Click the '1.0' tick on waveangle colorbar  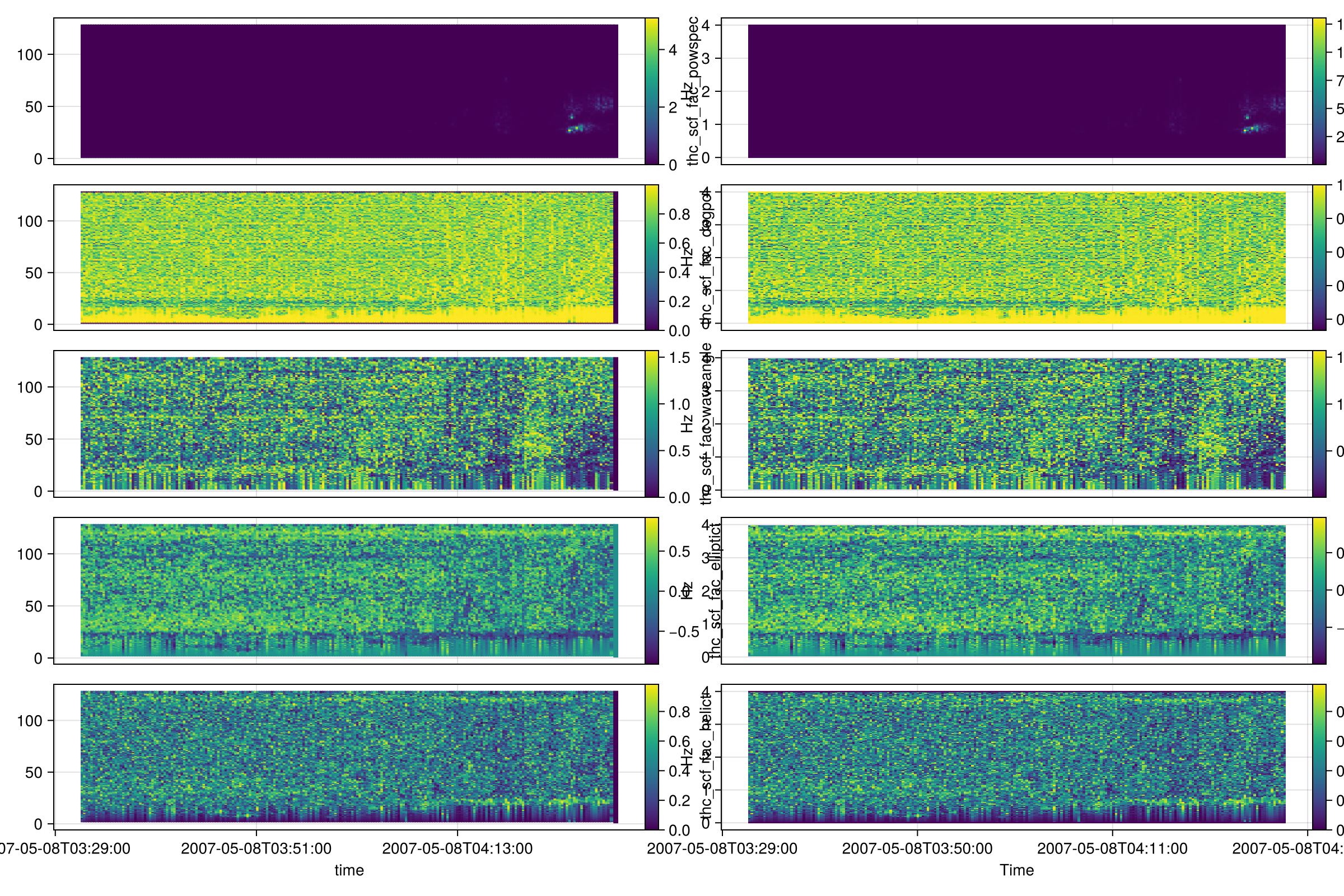pos(679,404)
